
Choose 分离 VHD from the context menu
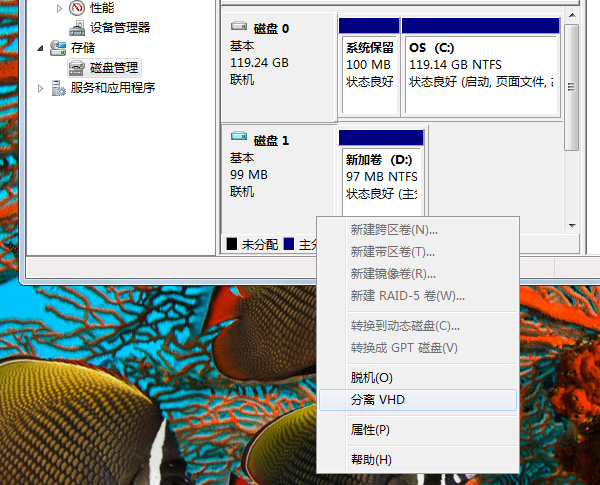pos(418,400)
